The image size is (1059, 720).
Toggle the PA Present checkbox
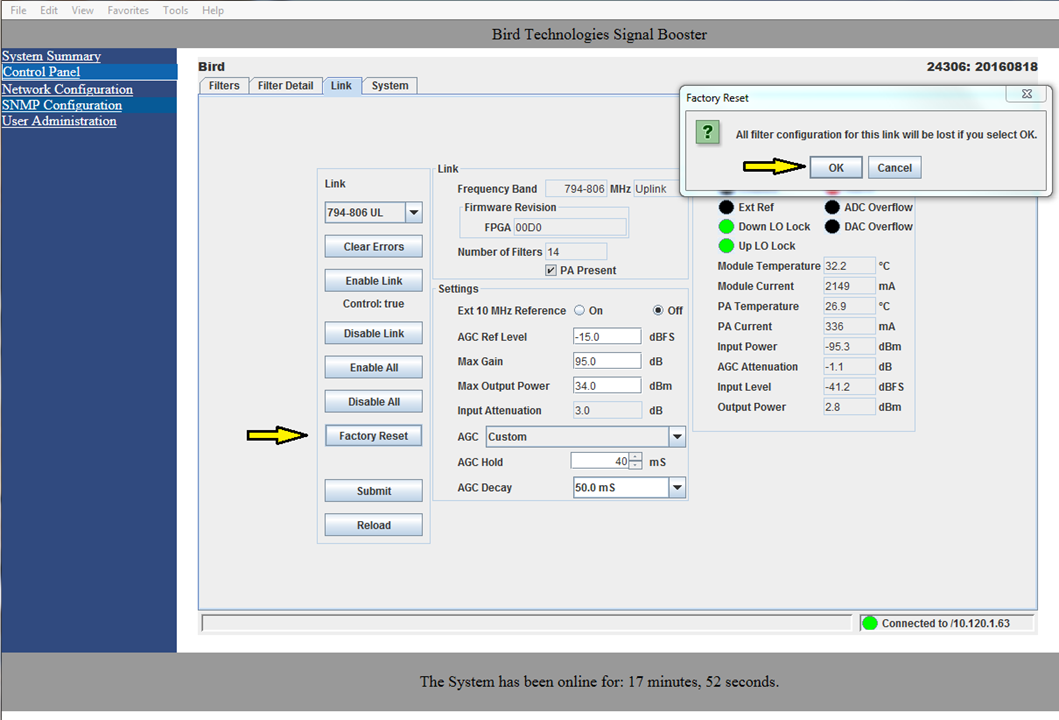(x=550, y=270)
